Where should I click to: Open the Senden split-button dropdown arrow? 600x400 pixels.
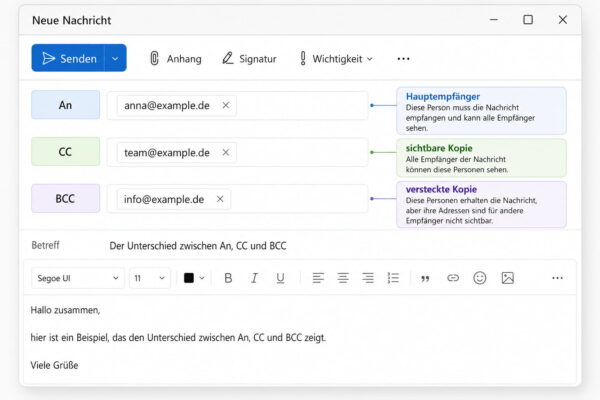click(x=115, y=58)
